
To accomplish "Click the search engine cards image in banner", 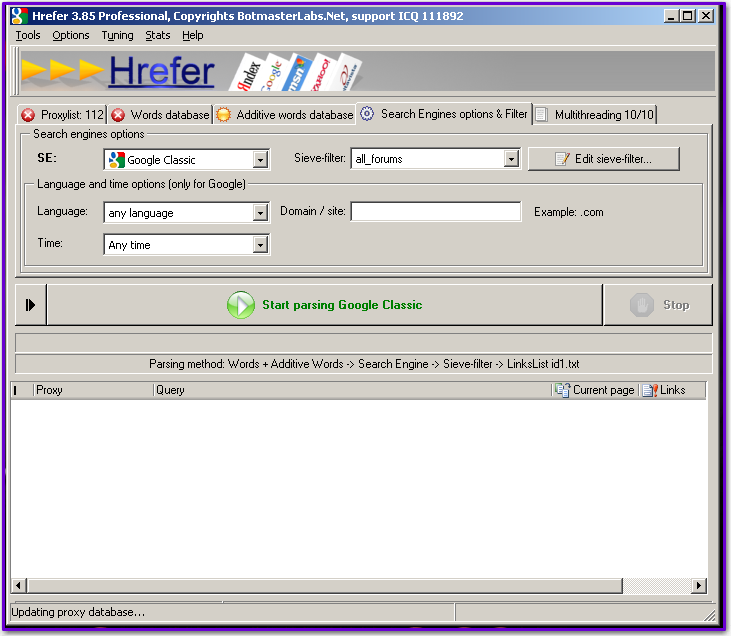I will [x=296, y=71].
